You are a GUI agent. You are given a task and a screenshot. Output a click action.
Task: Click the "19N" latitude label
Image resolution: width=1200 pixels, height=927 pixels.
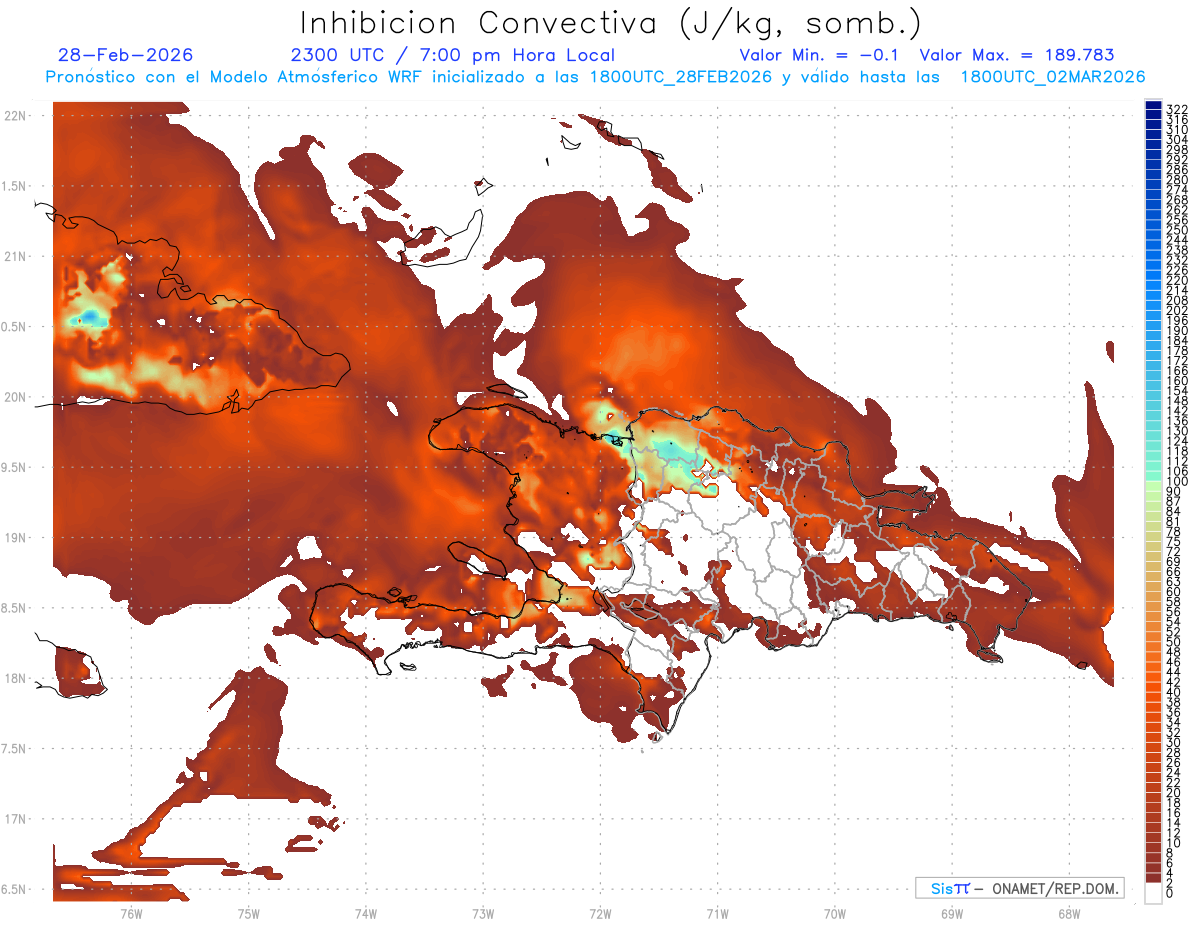[x=15, y=537]
